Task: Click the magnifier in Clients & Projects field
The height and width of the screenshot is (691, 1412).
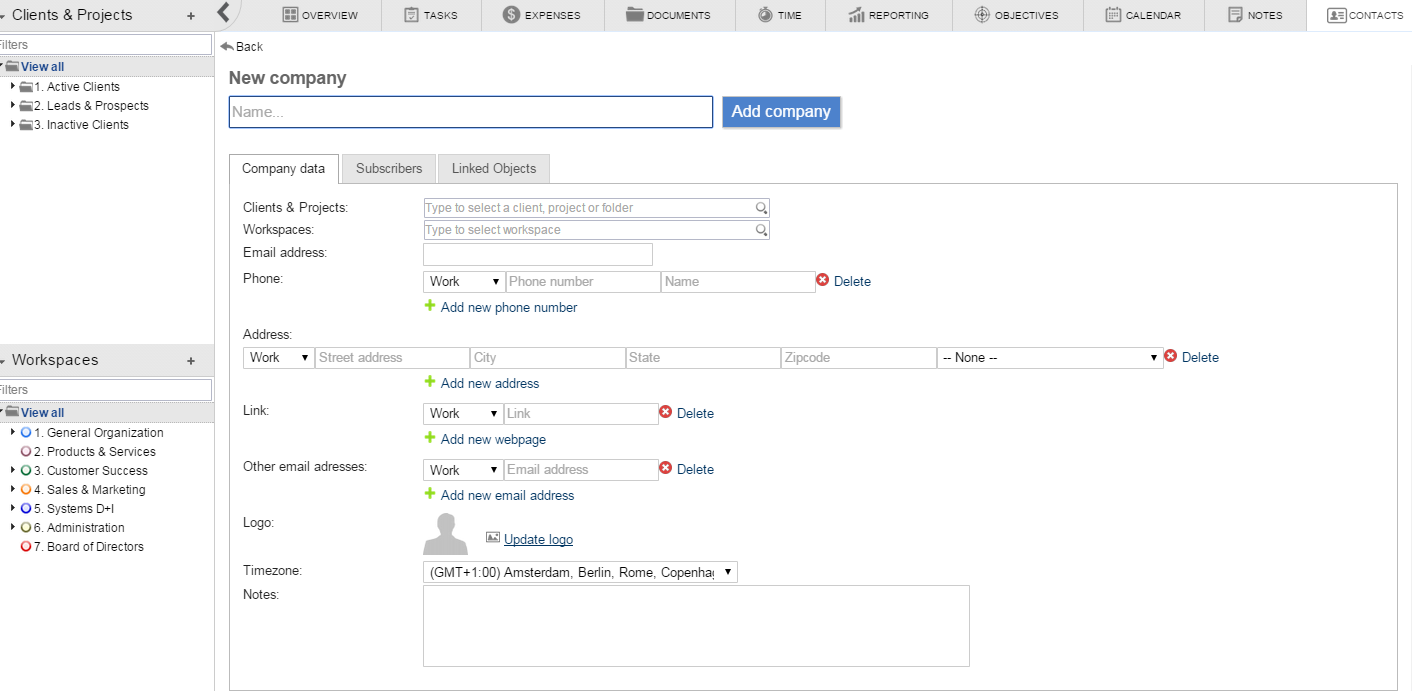Action: (x=761, y=208)
